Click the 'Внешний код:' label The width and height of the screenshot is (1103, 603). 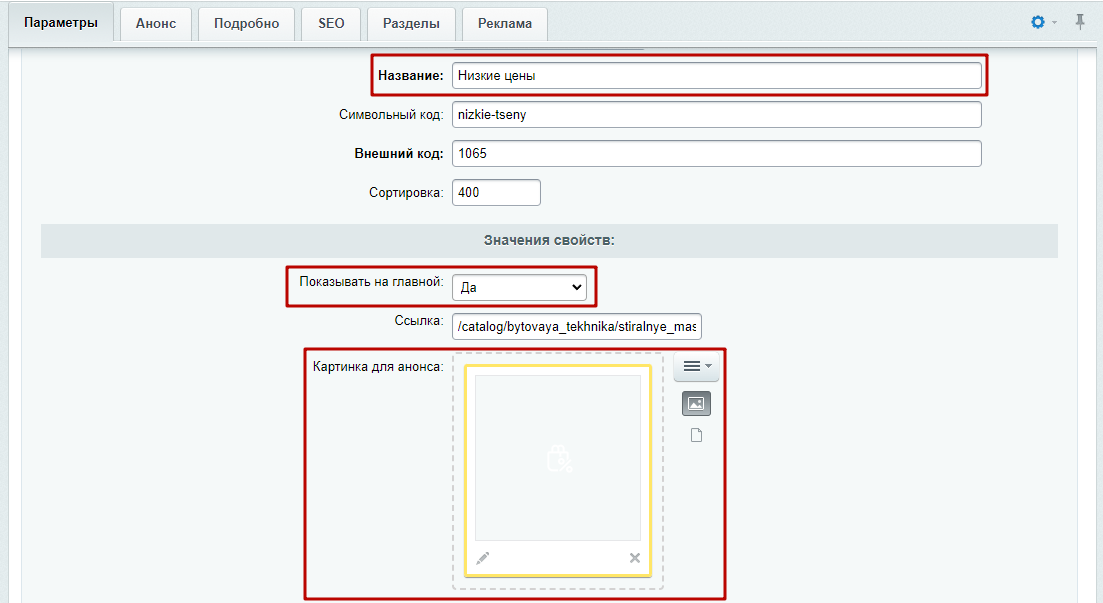tap(398, 153)
